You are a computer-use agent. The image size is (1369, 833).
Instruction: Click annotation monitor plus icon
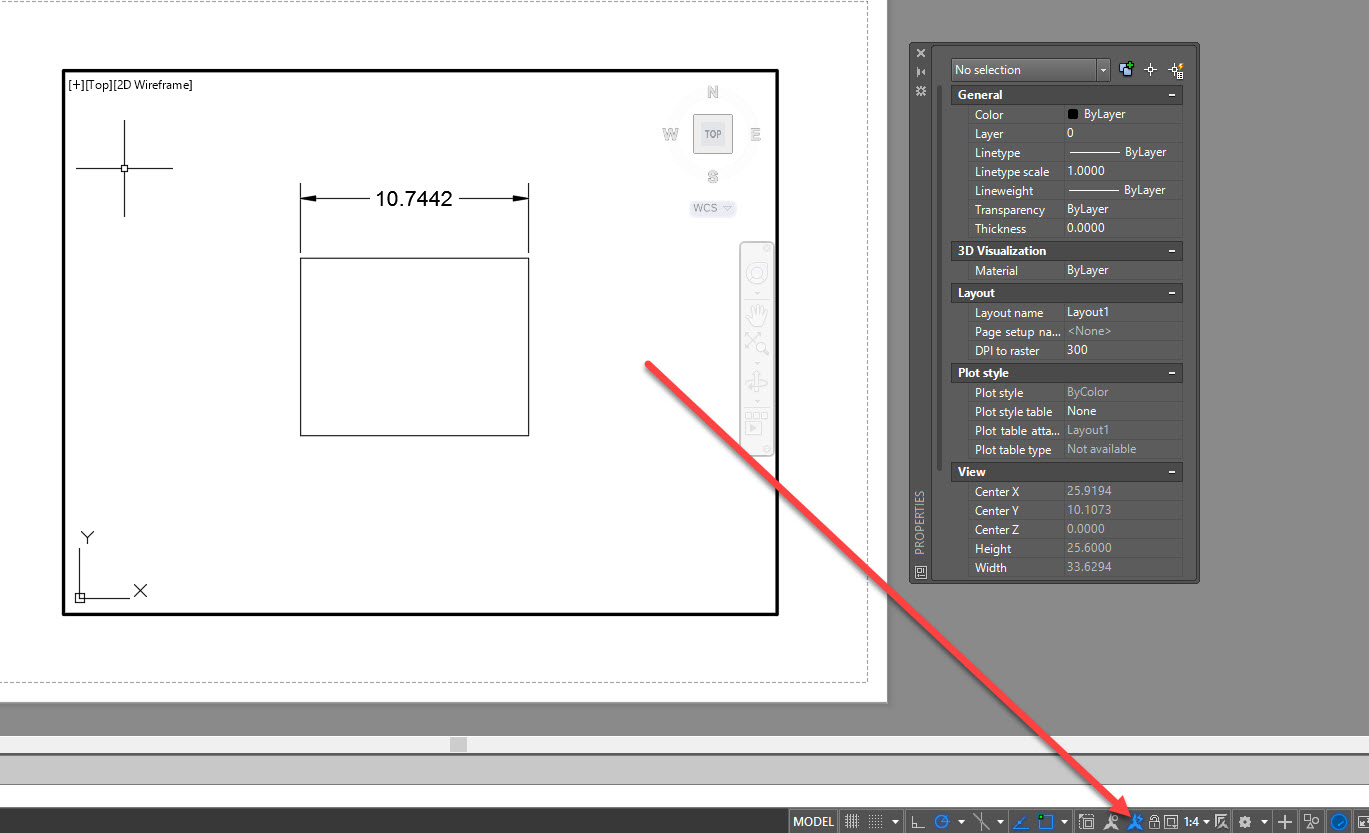[x=1285, y=821]
